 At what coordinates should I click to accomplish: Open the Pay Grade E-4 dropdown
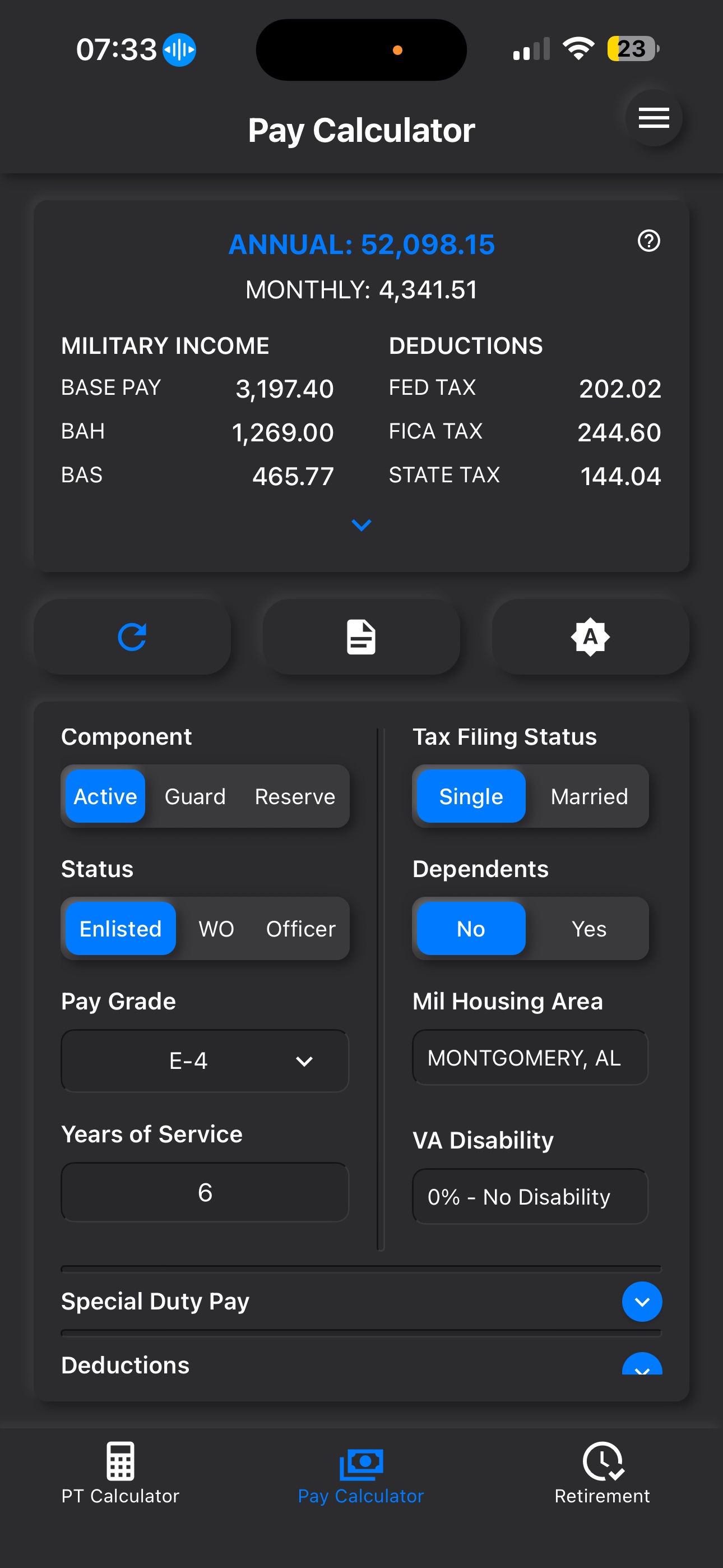pyautogui.click(x=205, y=1061)
